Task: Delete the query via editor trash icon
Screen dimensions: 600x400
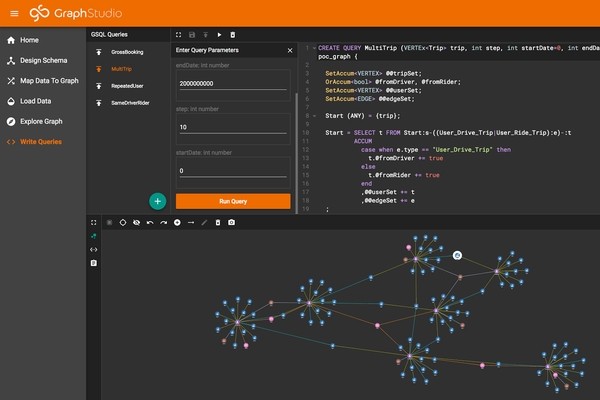Action: [233, 35]
